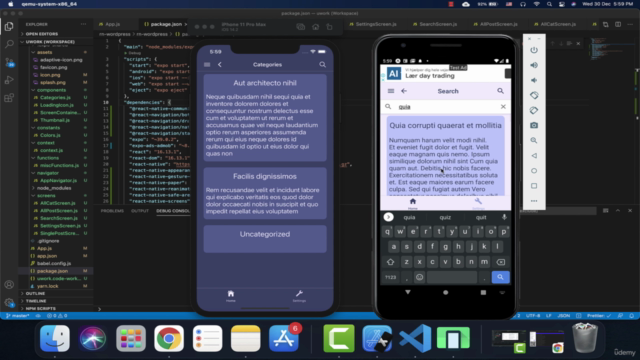The width and height of the screenshot is (640, 360).
Task: Click emulator power button
Action: tap(534, 50)
